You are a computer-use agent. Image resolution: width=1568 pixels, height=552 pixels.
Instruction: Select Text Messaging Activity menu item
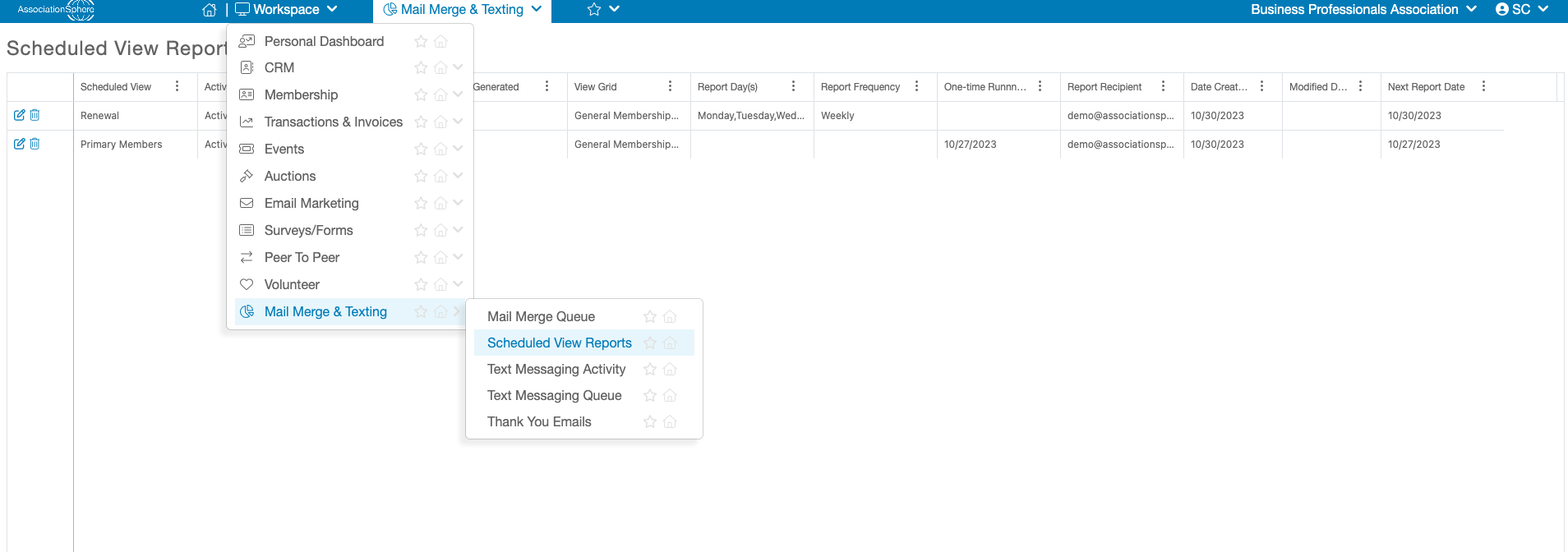coord(556,369)
